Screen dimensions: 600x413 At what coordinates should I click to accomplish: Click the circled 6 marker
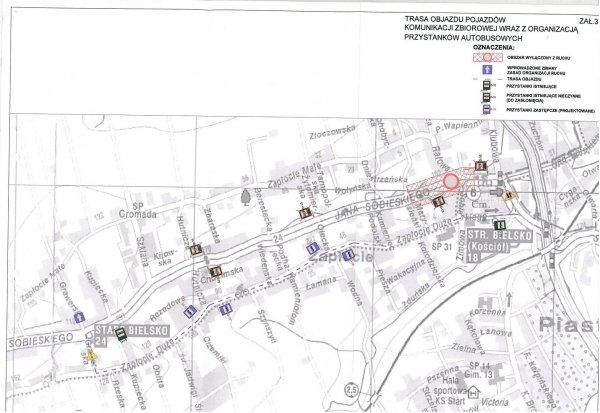473,193
